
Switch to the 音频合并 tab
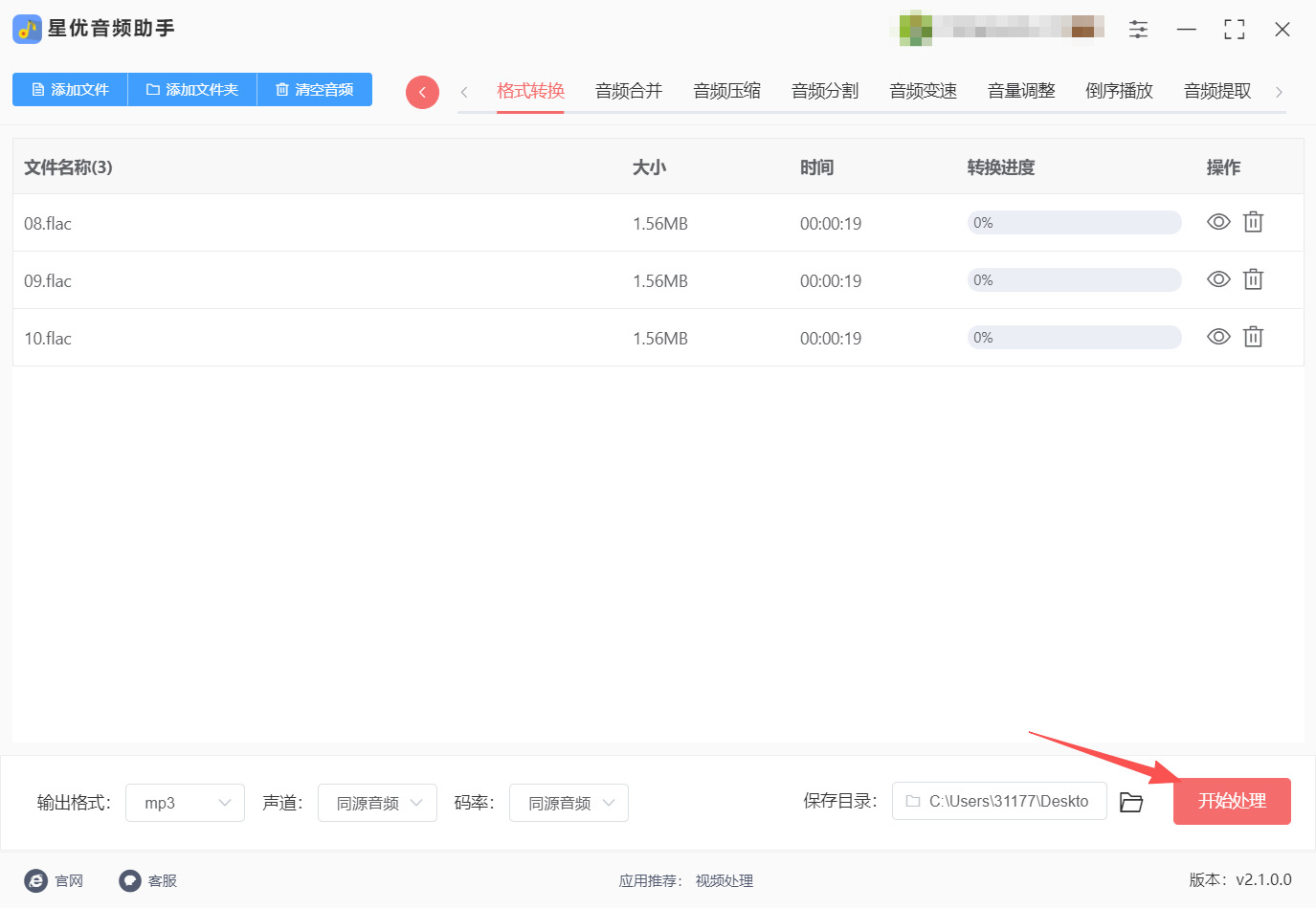coord(629,91)
